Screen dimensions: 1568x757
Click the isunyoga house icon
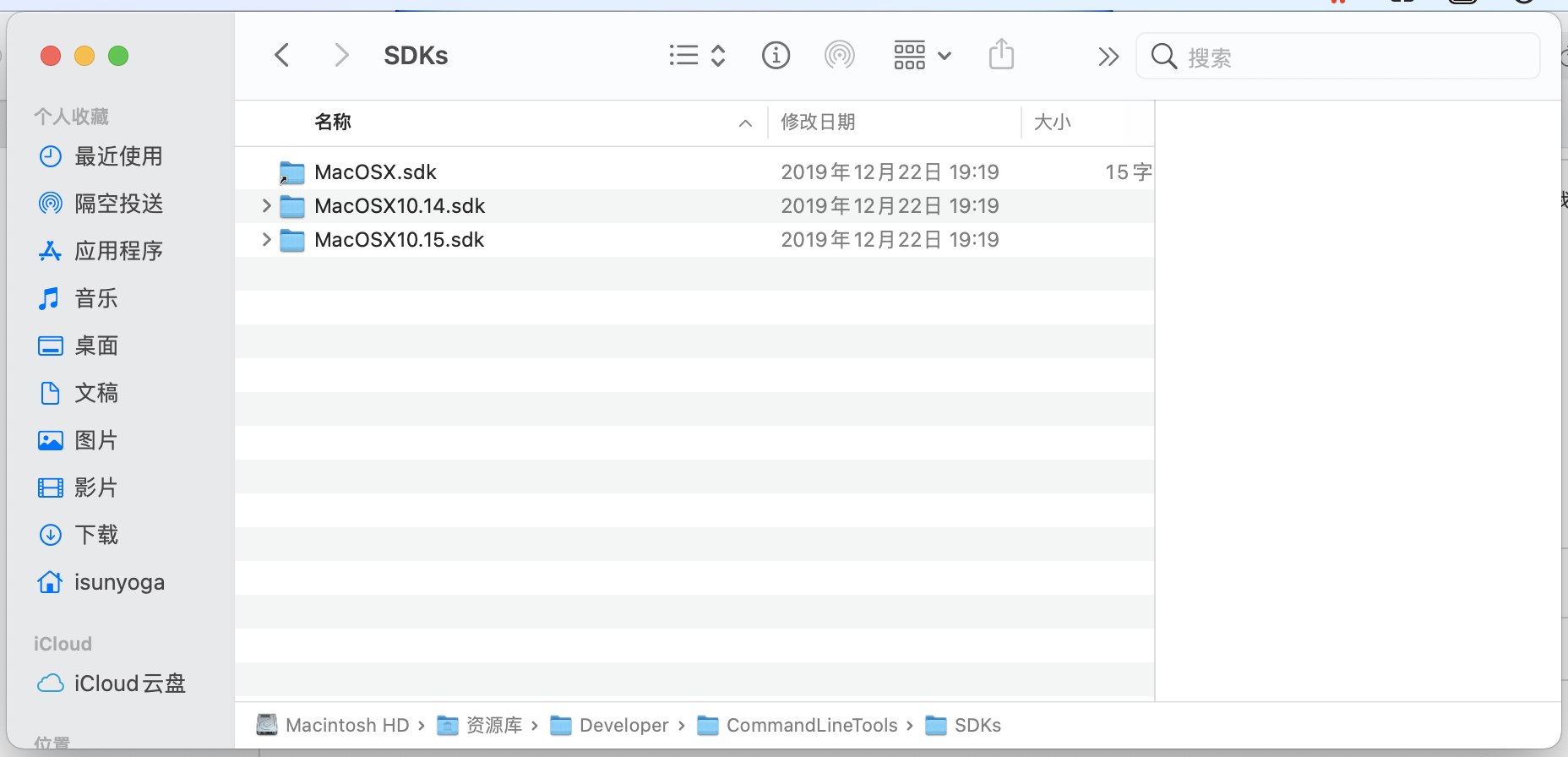coord(51,581)
